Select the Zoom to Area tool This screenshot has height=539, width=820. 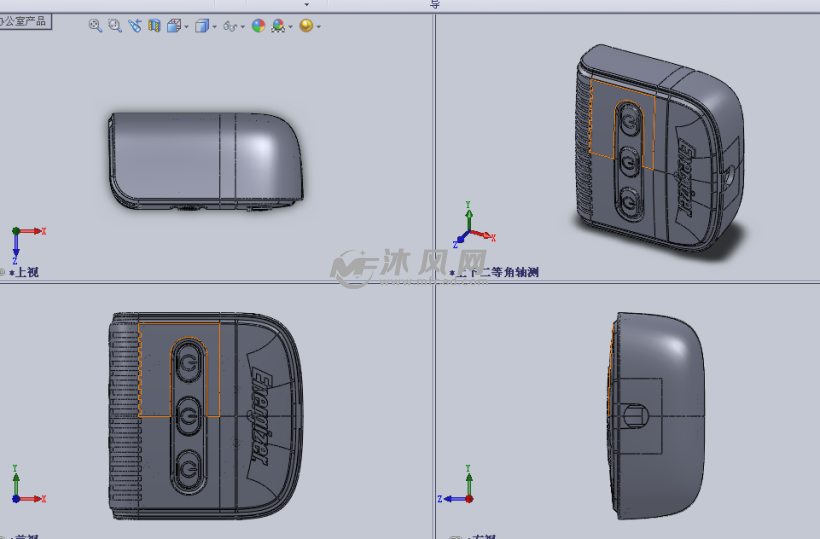115,26
